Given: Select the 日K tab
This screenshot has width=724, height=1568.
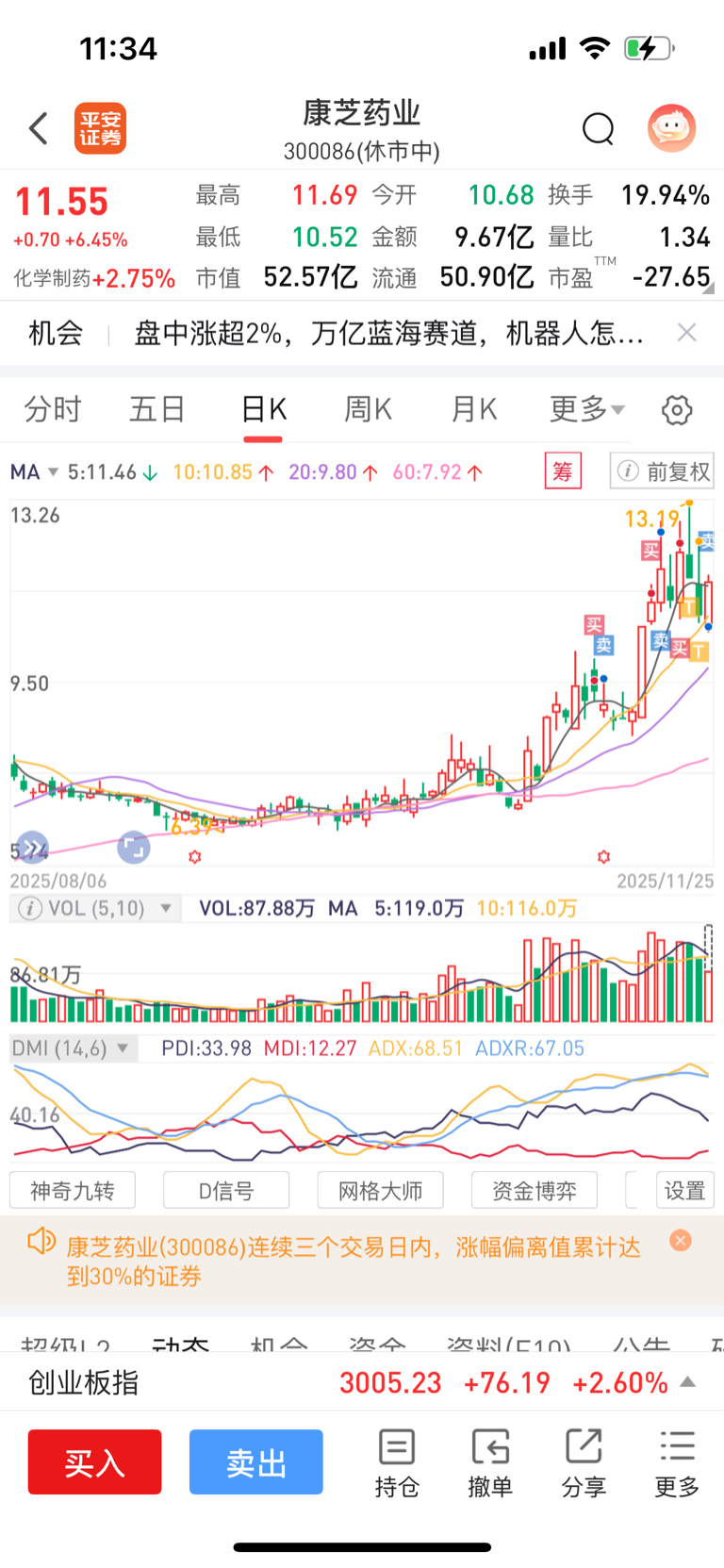Looking at the screenshot, I should tap(264, 409).
